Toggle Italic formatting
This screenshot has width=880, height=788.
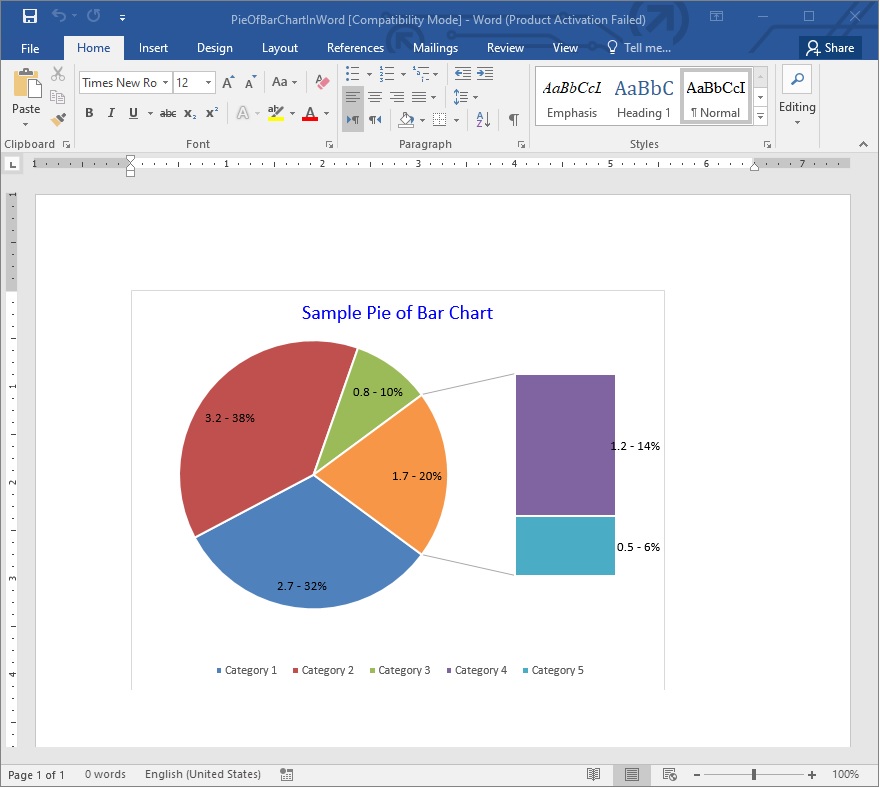pos(111,114)
